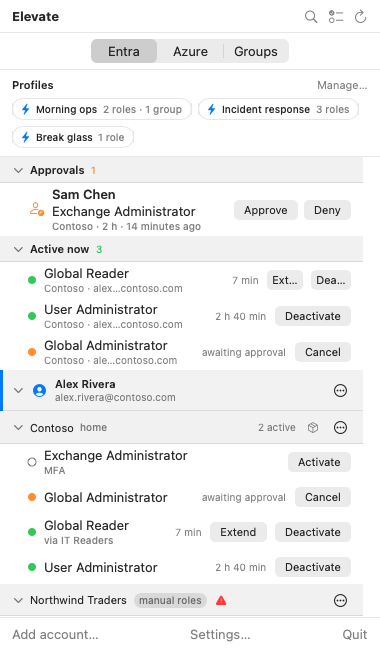
Task: Click orange dot beside Contoso Global Administrator
Action: [32, 497]
